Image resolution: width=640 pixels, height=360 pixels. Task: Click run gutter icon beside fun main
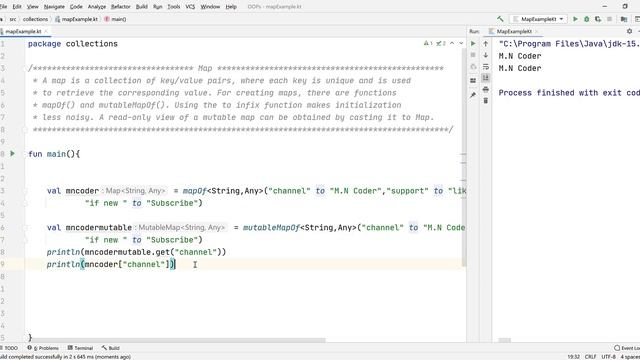click(12, 153)
